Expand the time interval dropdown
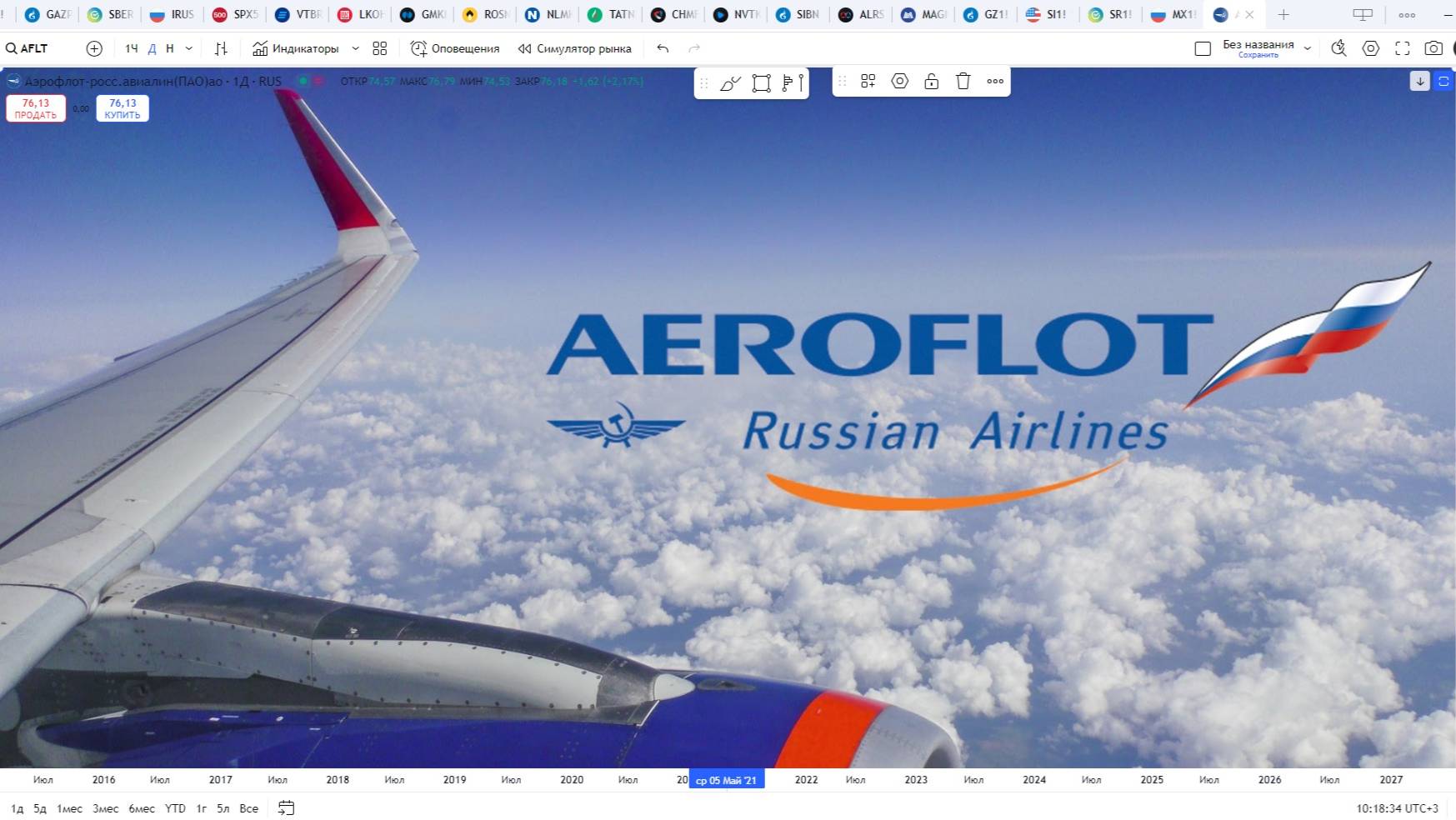 tap(189, 48)
